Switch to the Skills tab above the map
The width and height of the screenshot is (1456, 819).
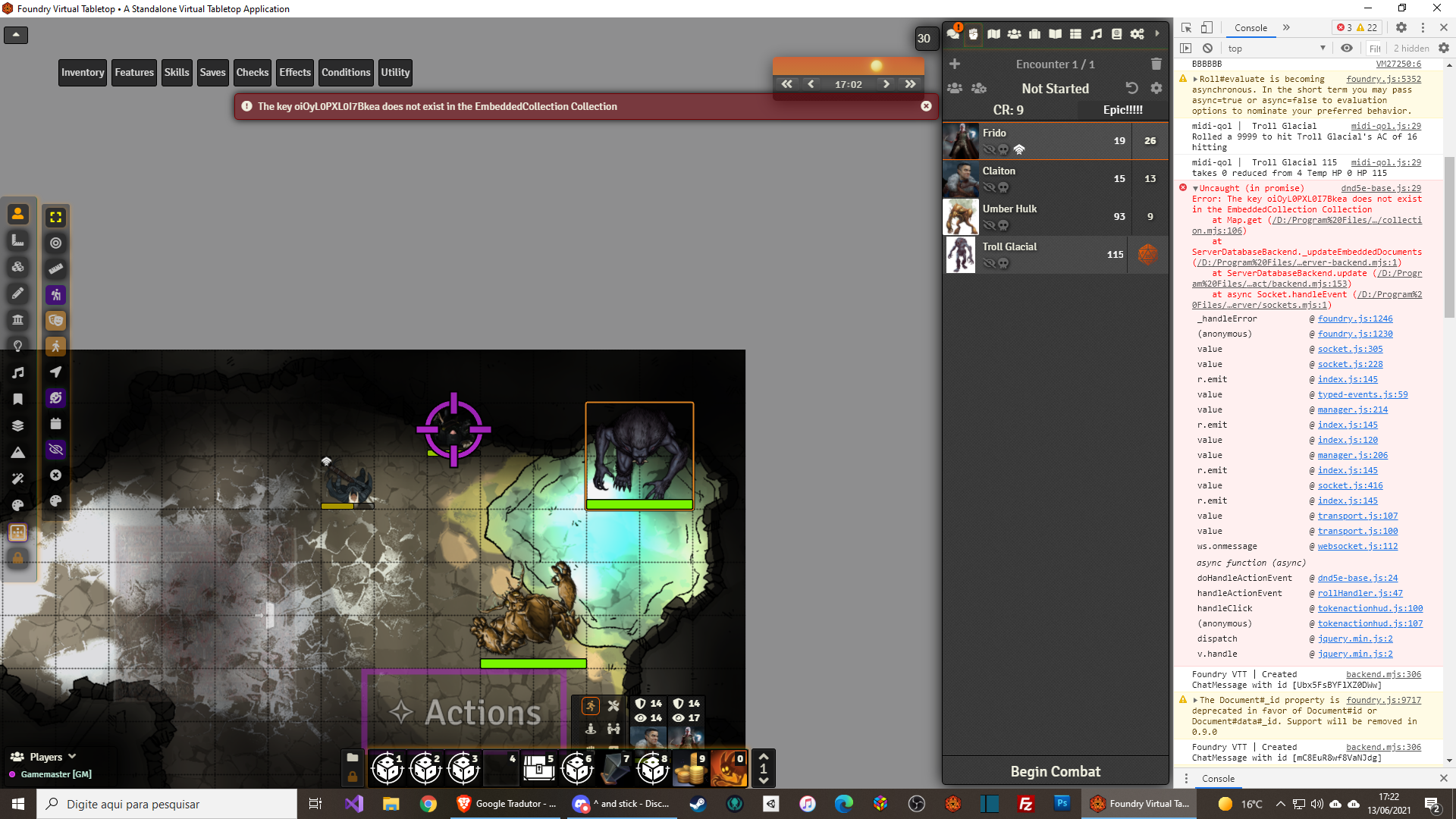(x=177, y=72)
